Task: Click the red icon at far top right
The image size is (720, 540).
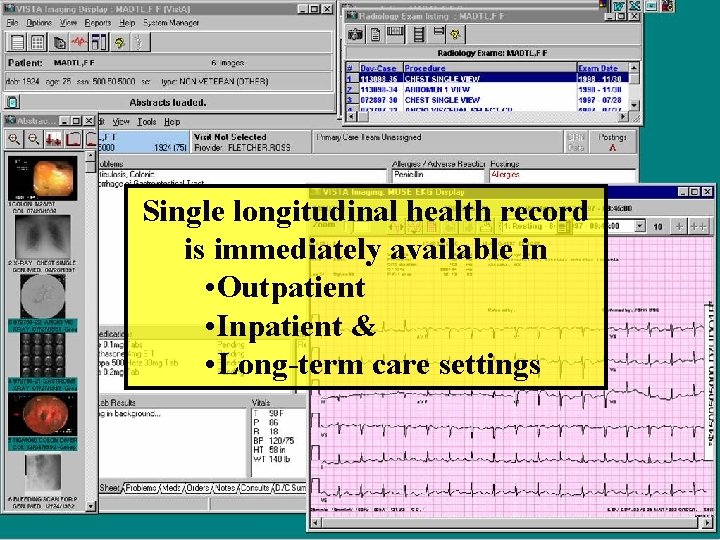Action: (x=668, y=6)
